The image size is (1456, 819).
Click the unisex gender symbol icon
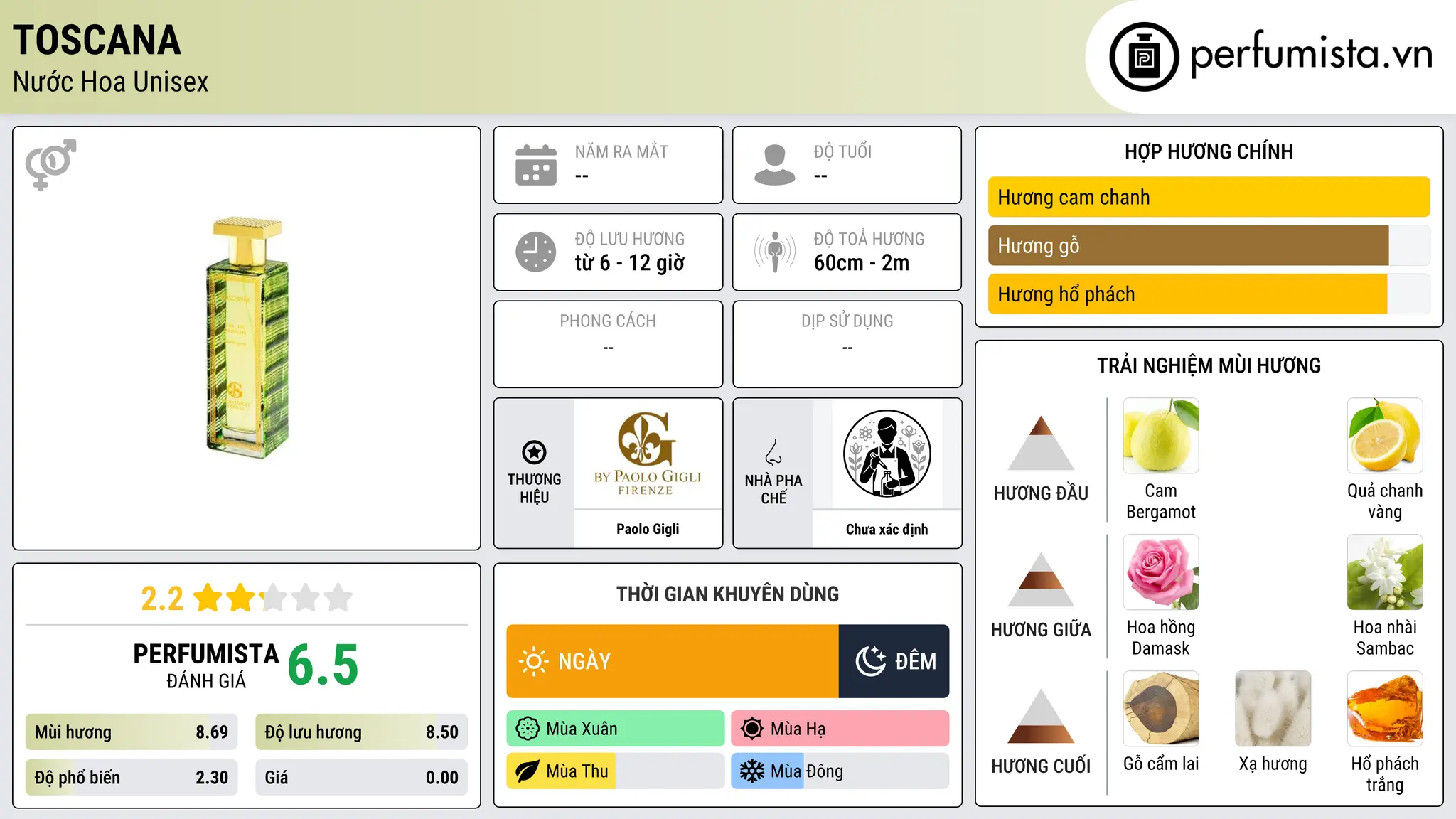click(x=50, y=164)
